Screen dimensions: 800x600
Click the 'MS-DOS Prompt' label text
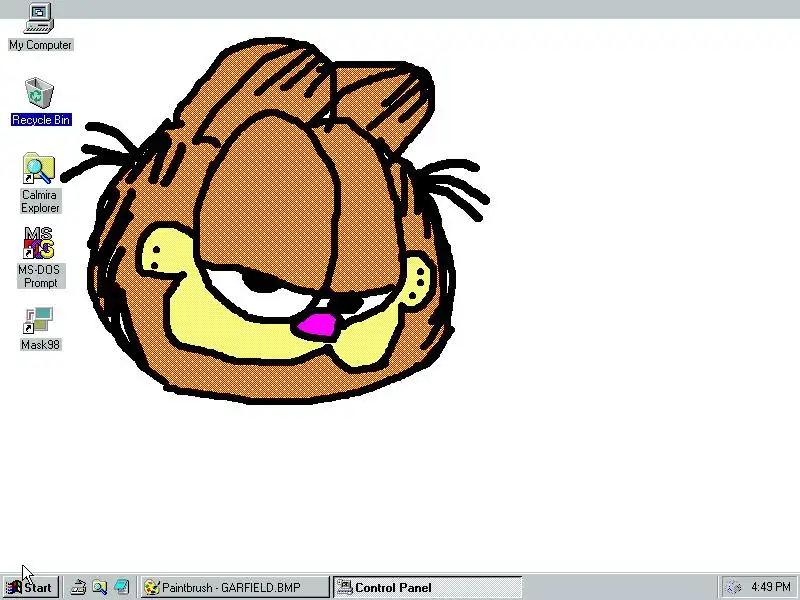coord(40,276)
